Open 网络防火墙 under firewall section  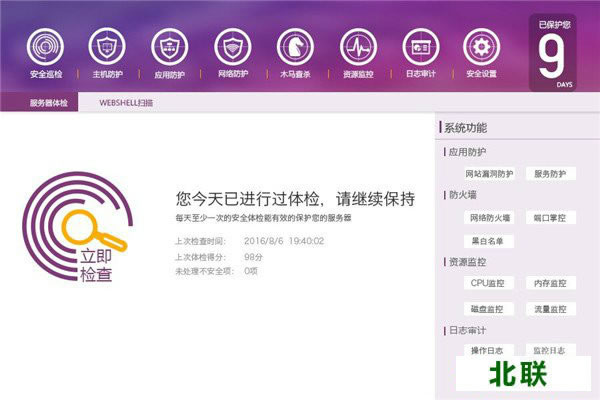click(490, 217)
